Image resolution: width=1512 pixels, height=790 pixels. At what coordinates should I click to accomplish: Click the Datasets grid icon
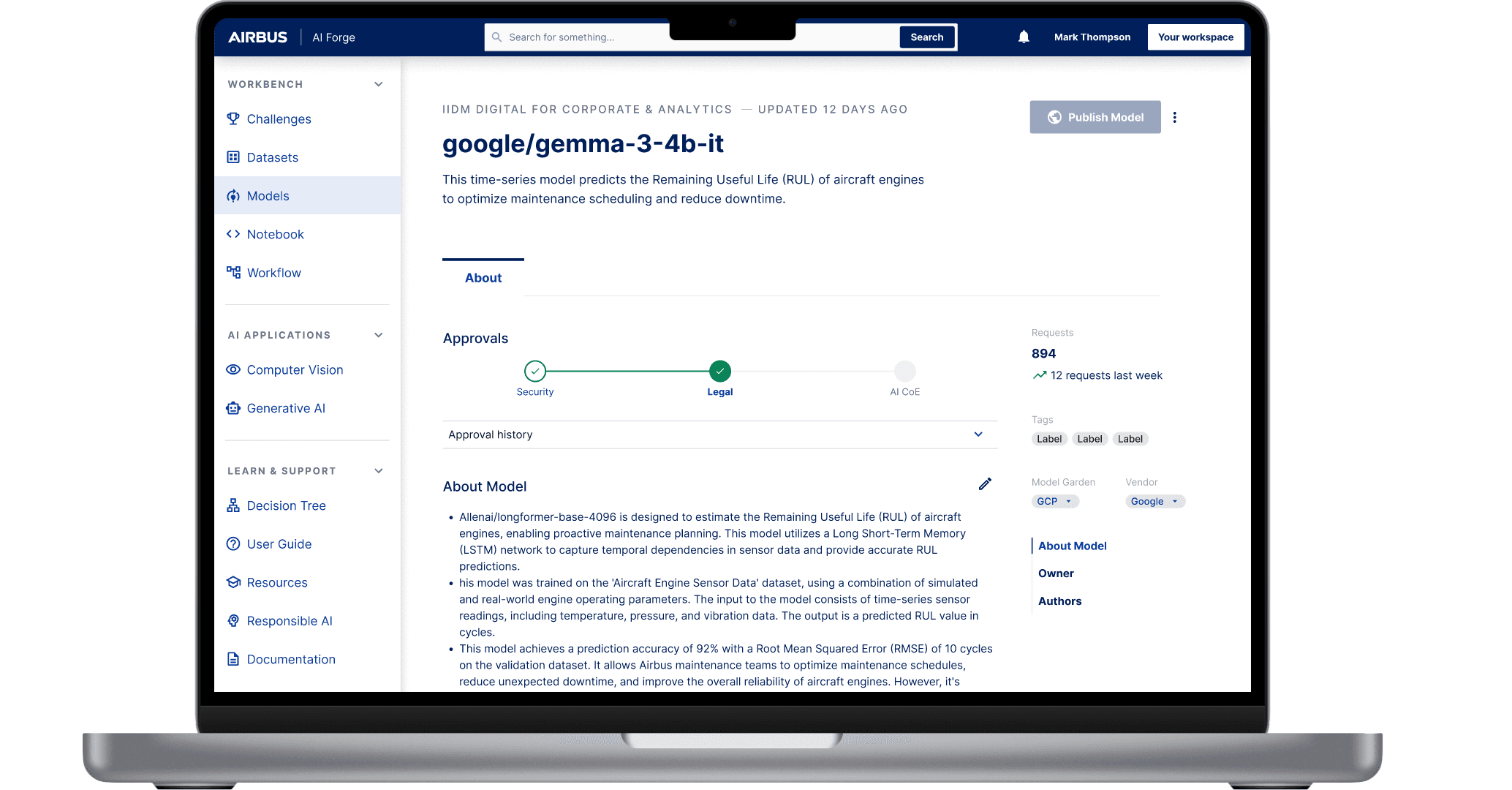233,157
